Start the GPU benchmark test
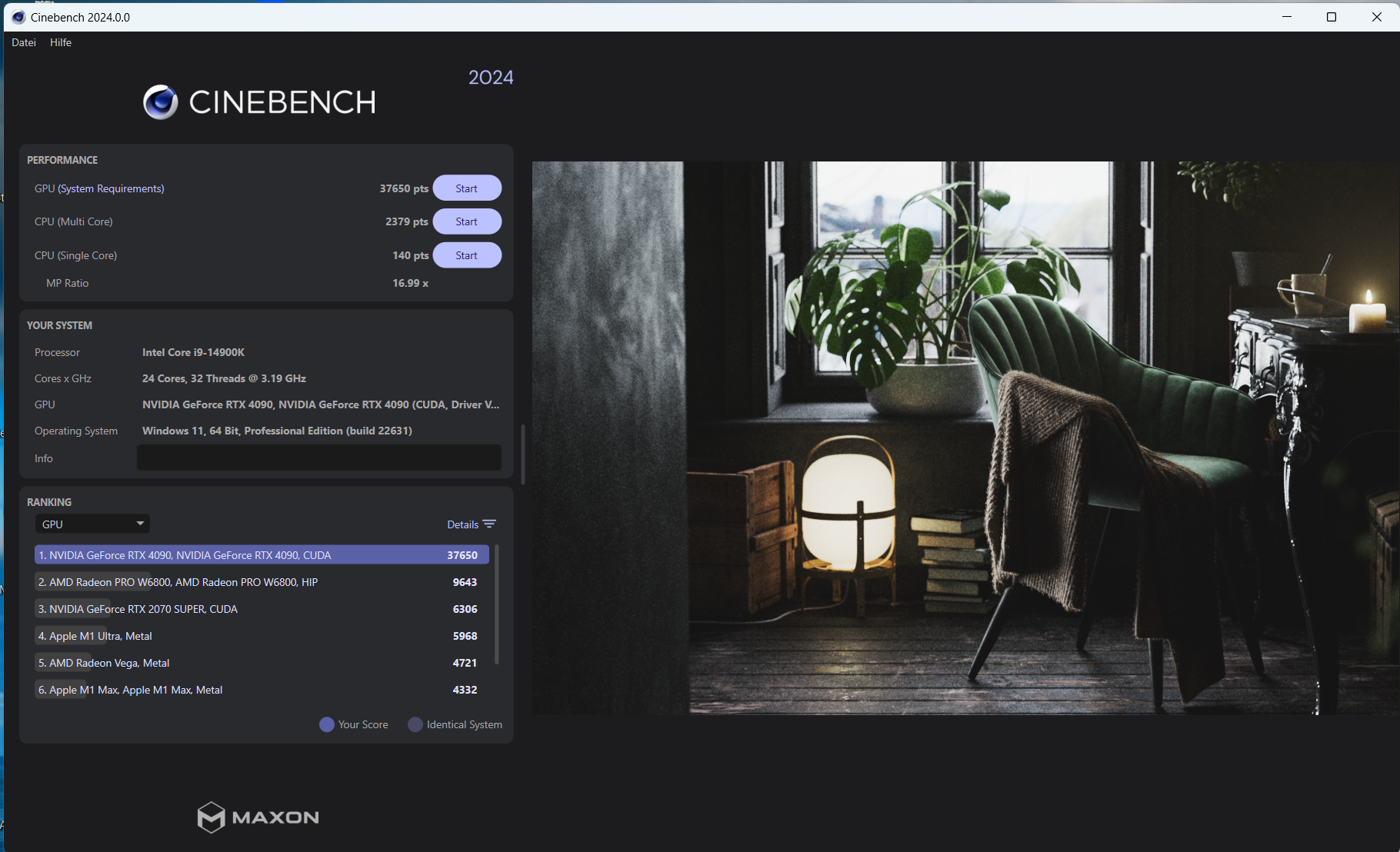The image size is (1400, 852). tap(467, 188)
